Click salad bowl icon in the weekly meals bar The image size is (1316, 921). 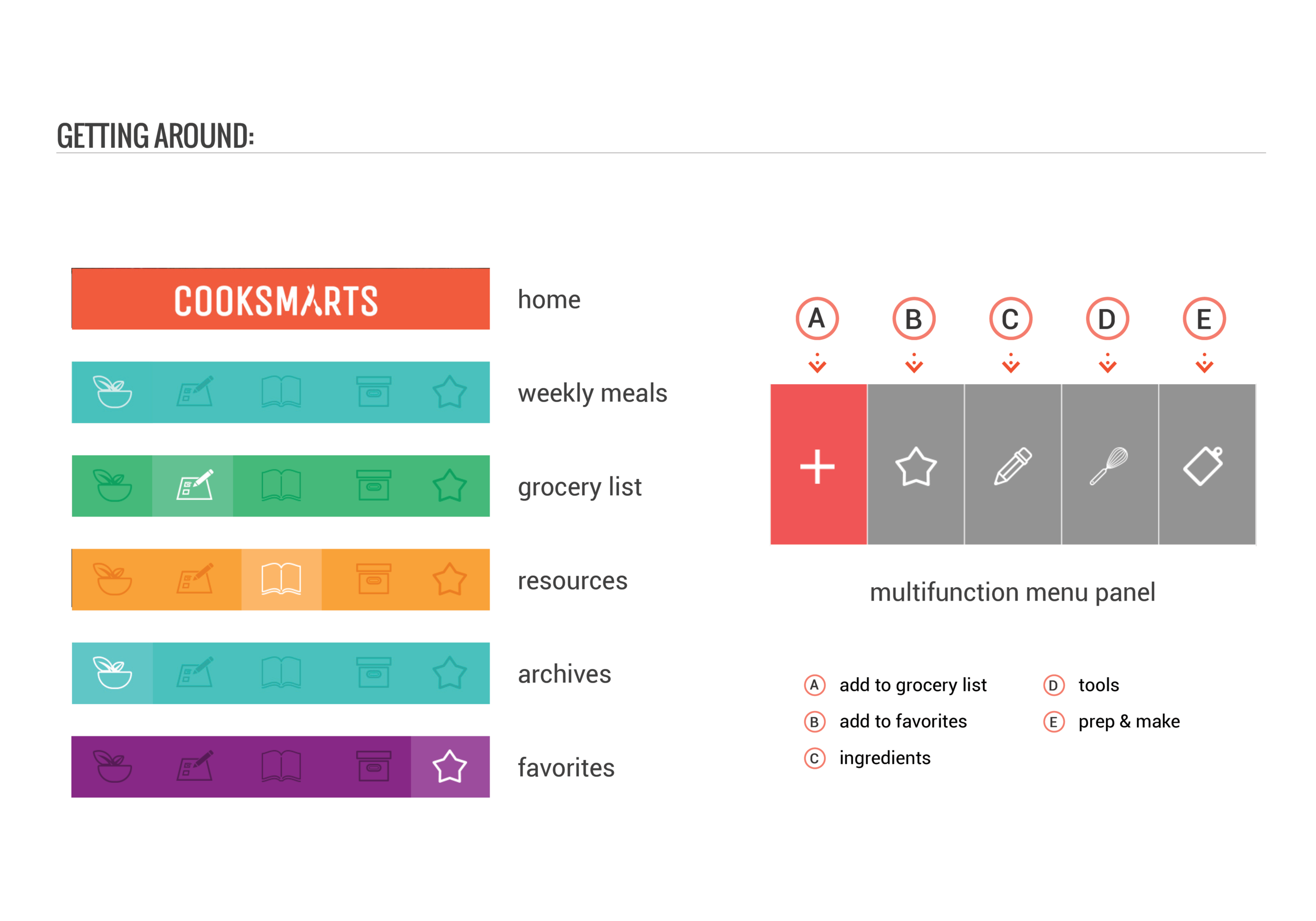tap(112, 392)
